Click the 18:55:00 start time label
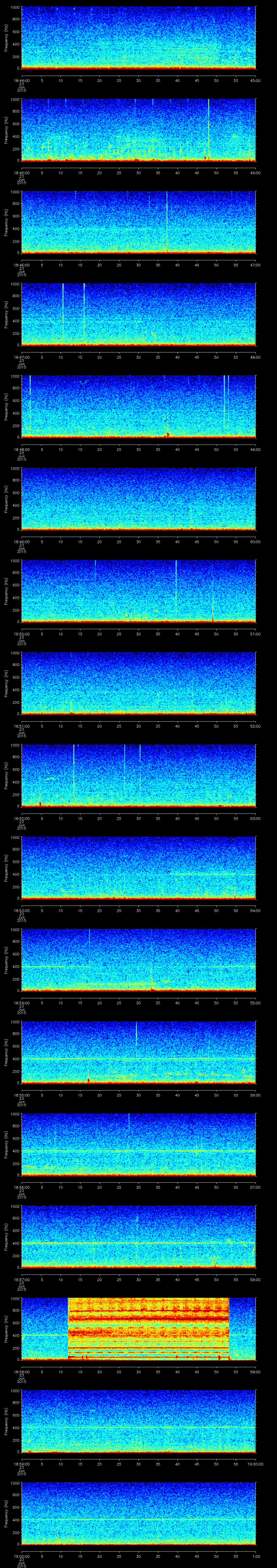The height and width of the screenshot is (1568, 277). point(21,1095)
